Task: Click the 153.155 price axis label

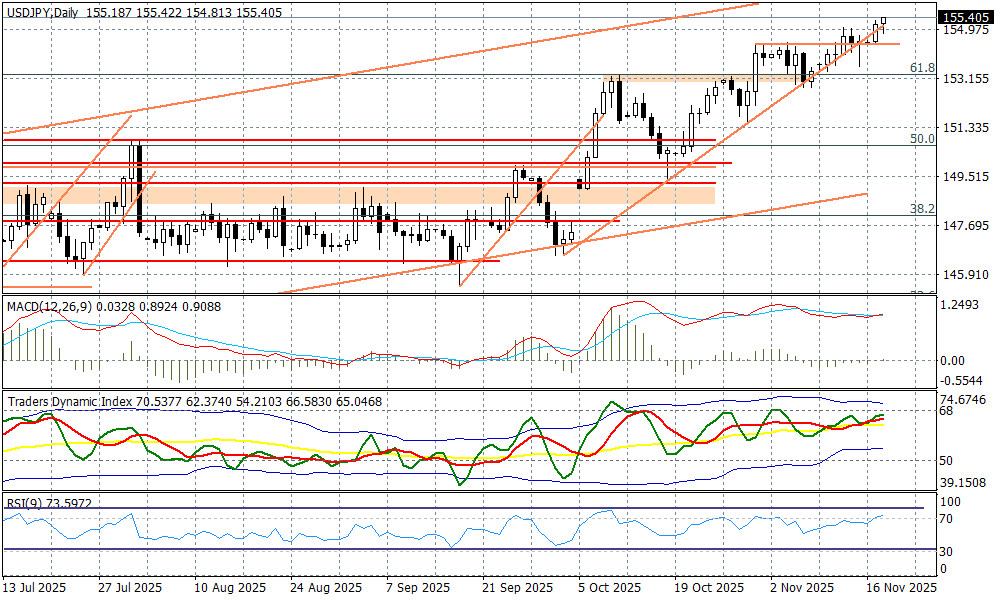Action: pos(965,79)
